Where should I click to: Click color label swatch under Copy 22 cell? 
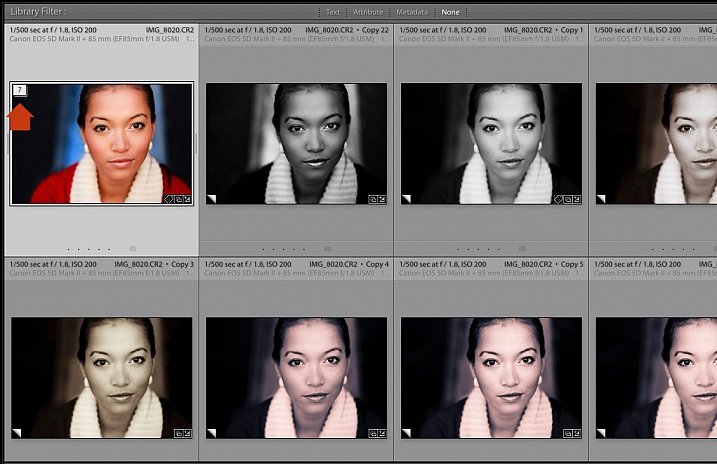(x=327, y=249)
